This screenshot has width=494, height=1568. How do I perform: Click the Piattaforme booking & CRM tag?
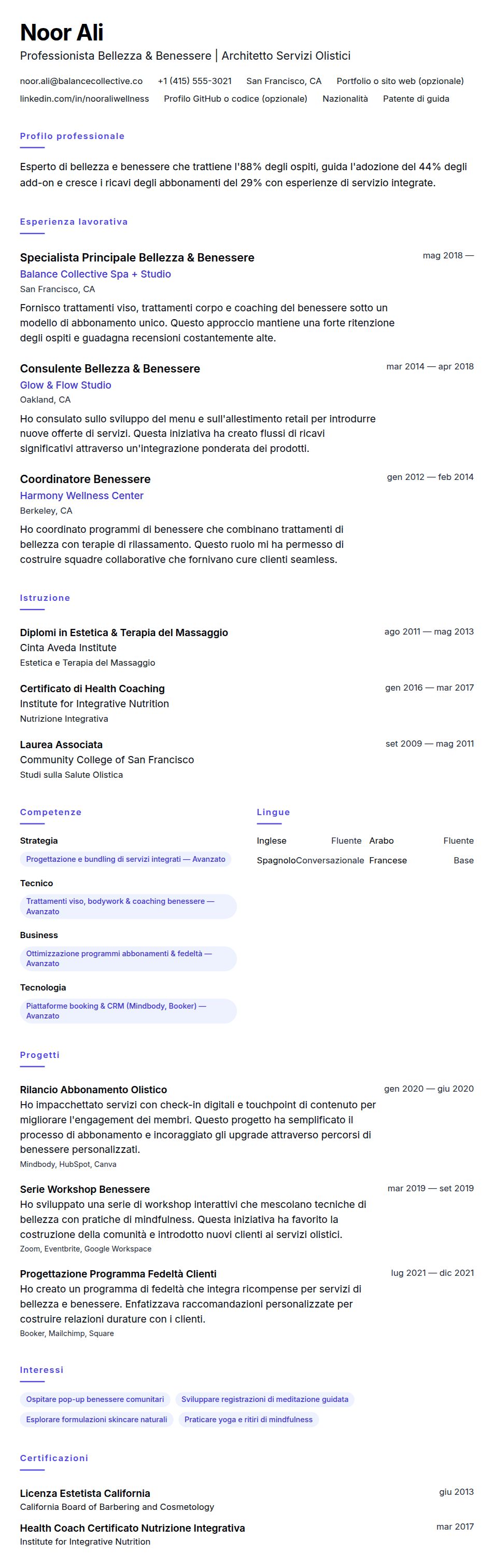129,1011
